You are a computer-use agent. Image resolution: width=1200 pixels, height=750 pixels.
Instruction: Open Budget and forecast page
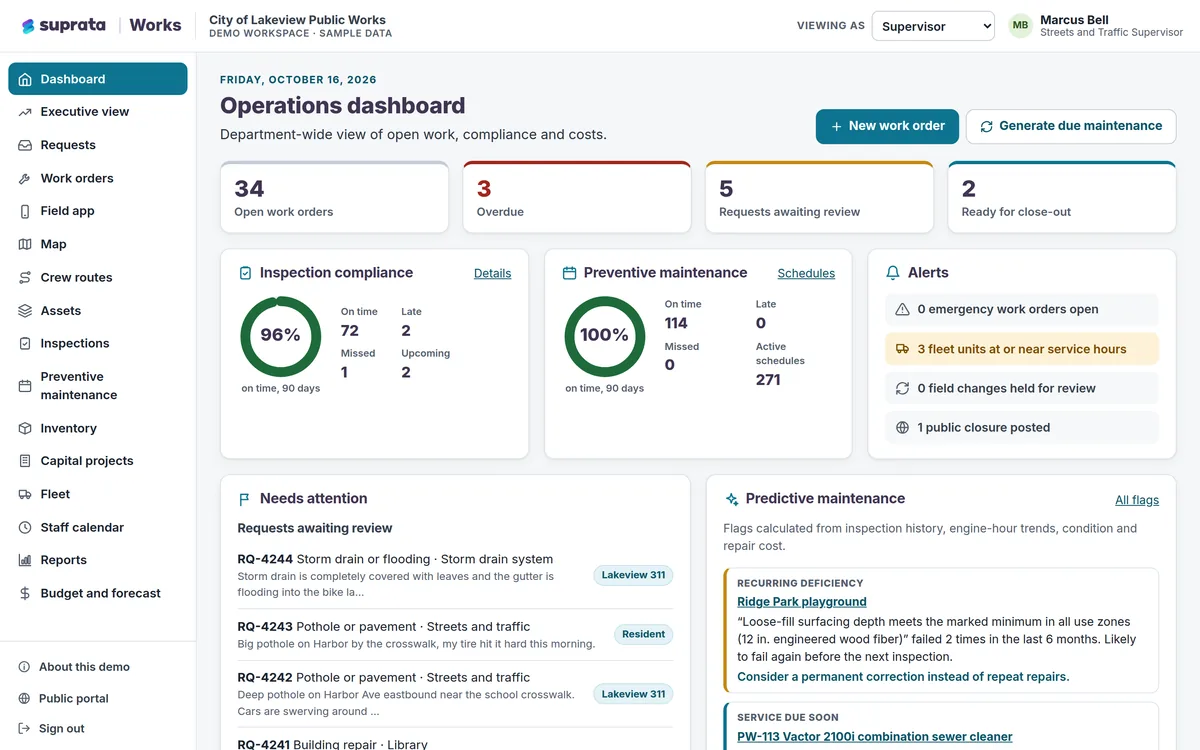pyautogui.click(x=98, y=593)
